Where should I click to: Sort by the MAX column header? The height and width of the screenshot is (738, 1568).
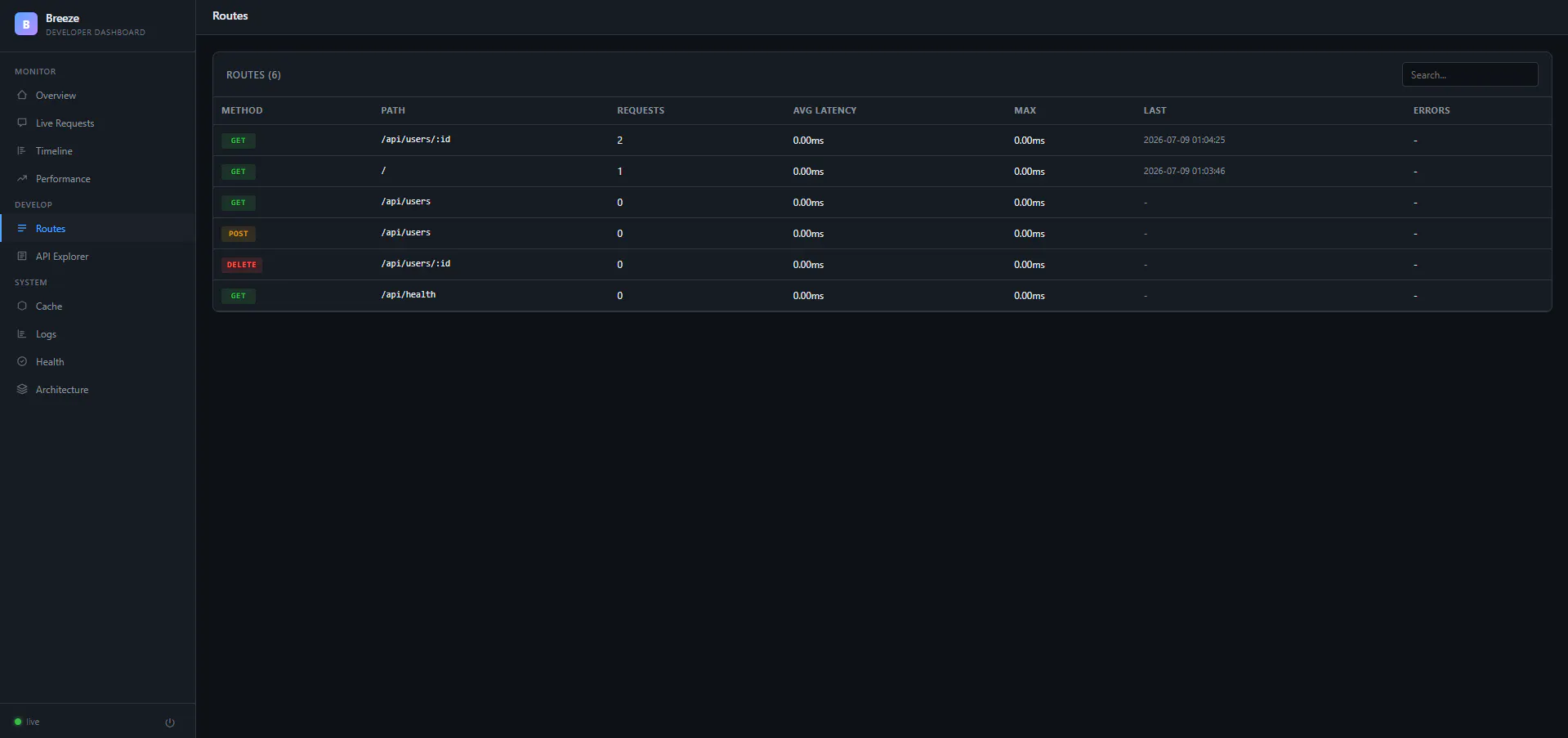pyautogui.click(x=1025, y=110)
